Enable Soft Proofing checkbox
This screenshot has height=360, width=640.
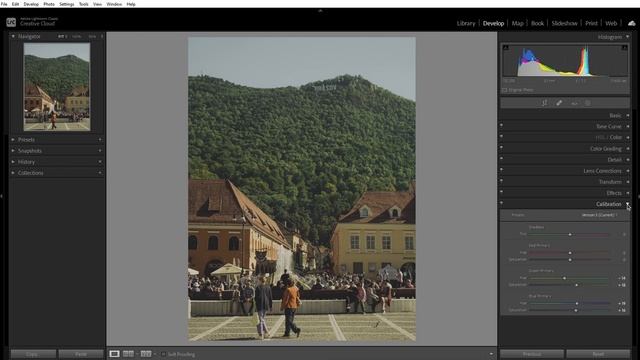pos(163,354)
